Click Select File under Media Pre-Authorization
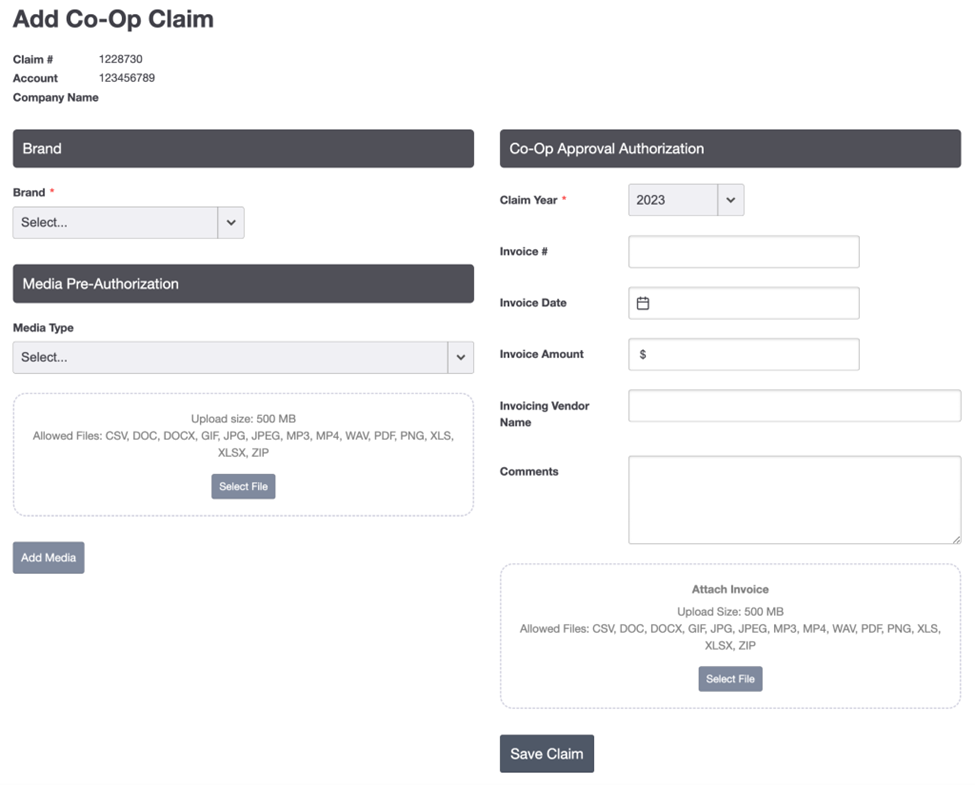Screen dimensions: 975x785 click(x=243, y=487)
